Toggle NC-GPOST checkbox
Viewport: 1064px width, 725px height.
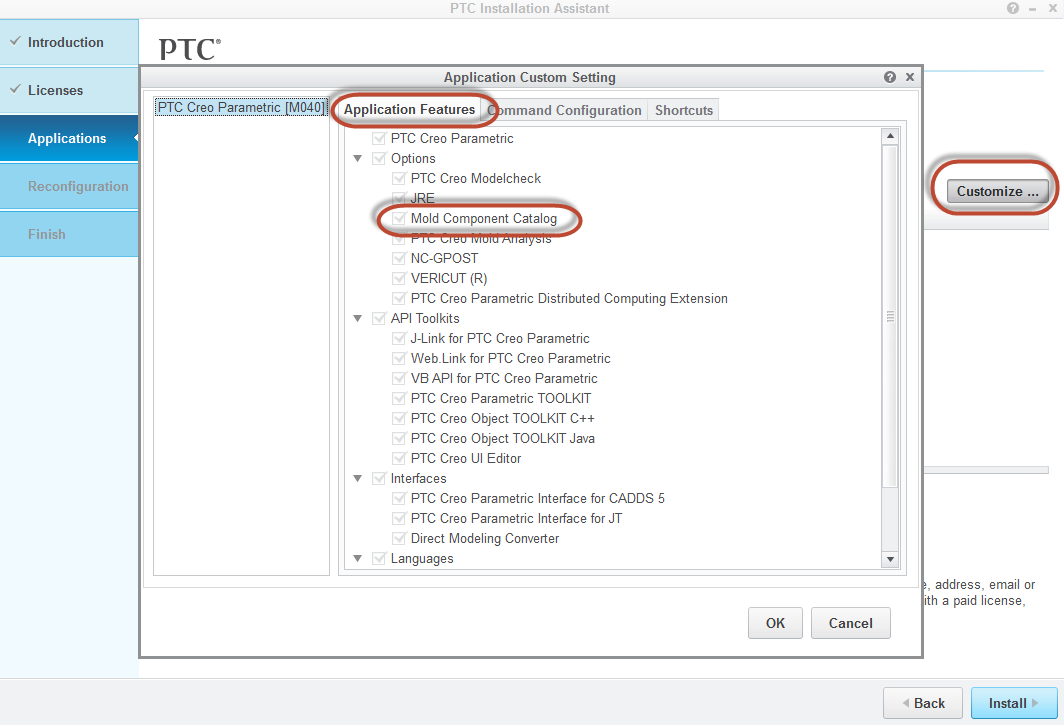coord(399,259)
